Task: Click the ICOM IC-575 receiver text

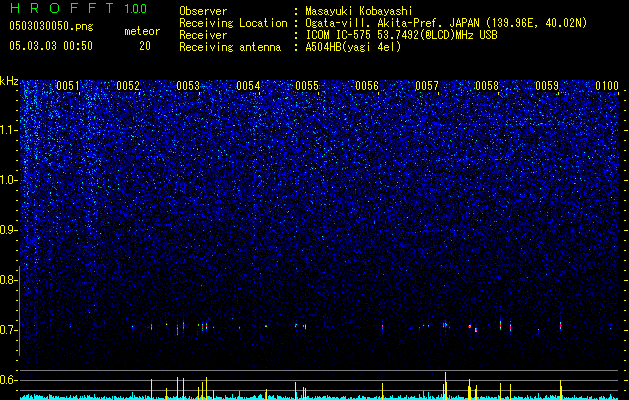Action: [x=401, y=35]
